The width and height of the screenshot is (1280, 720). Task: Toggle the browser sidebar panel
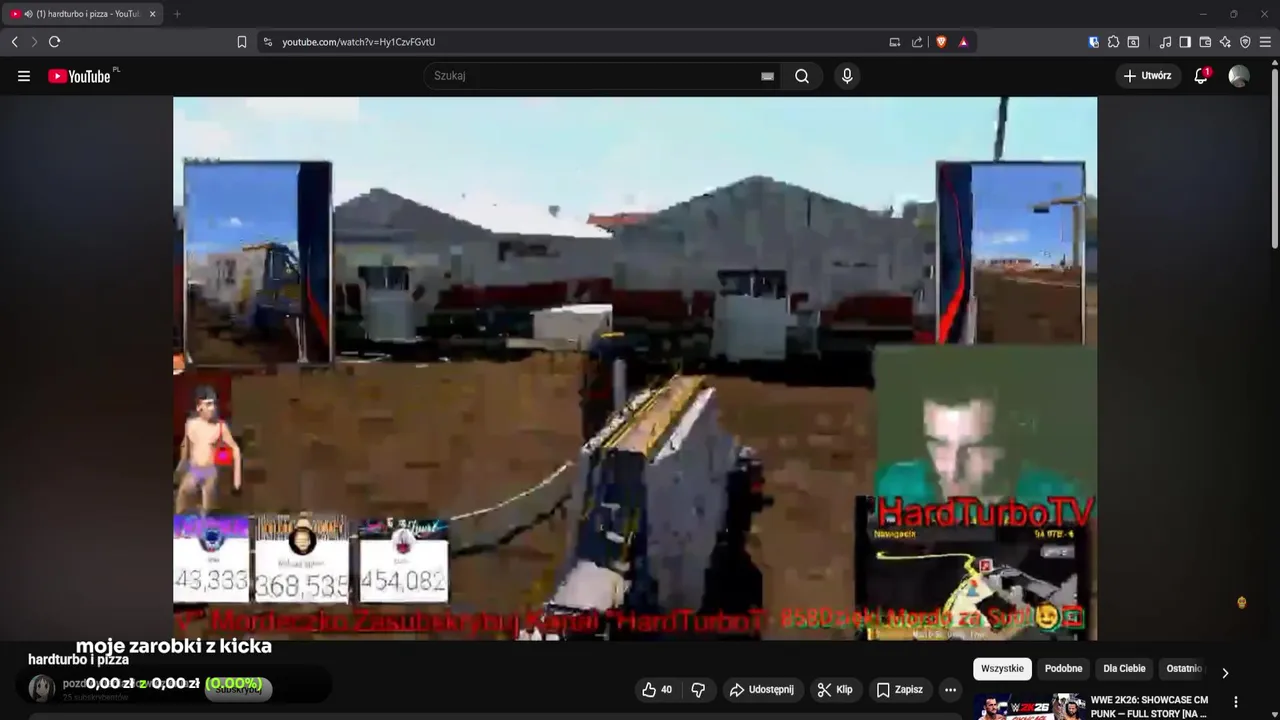tap(1185, 42)
